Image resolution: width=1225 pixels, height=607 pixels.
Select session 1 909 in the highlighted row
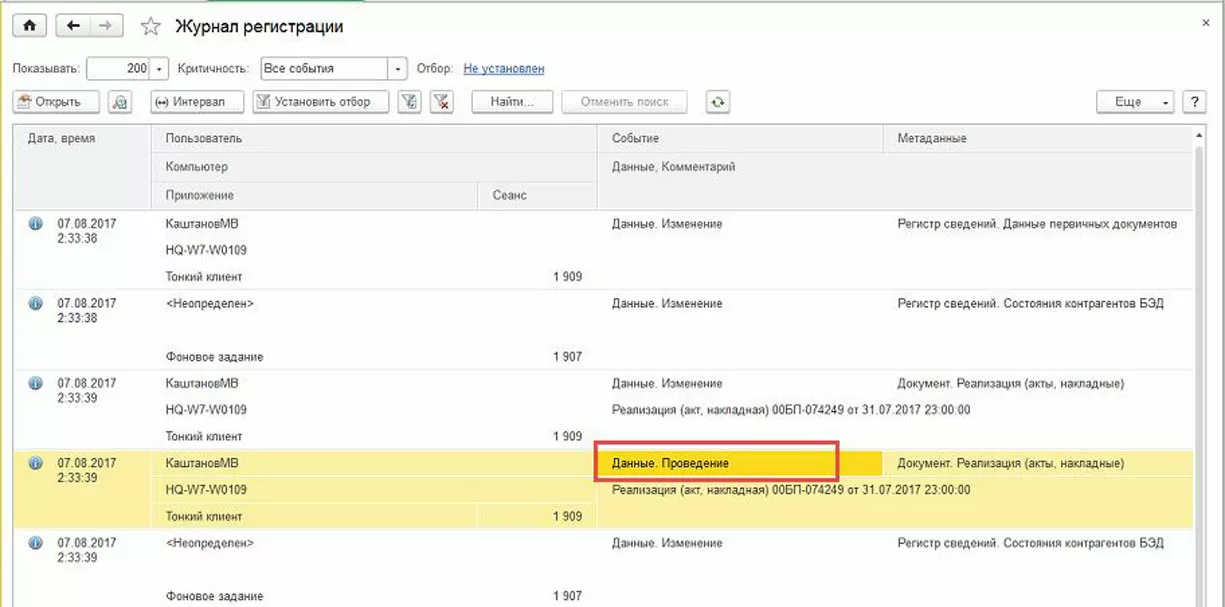tap(567, 516)
